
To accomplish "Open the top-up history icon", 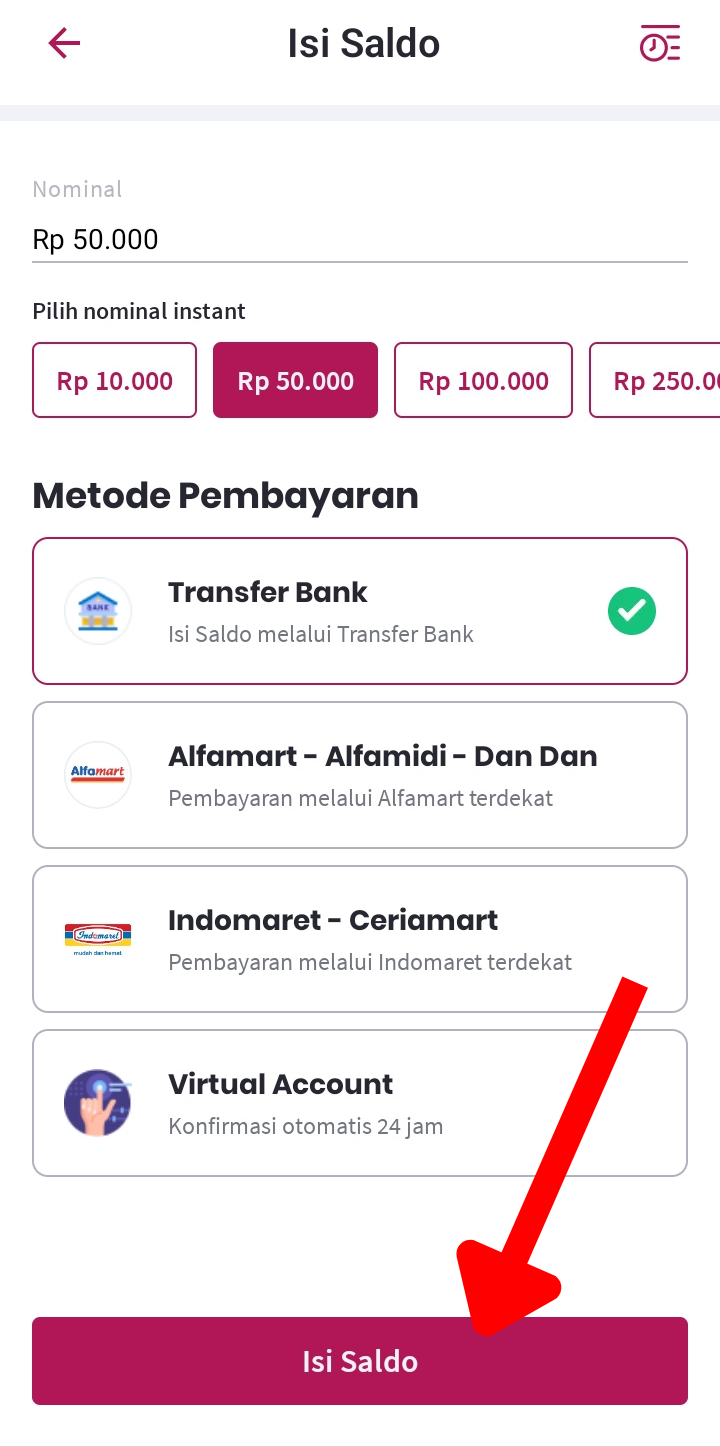I will tap(660, 43).
